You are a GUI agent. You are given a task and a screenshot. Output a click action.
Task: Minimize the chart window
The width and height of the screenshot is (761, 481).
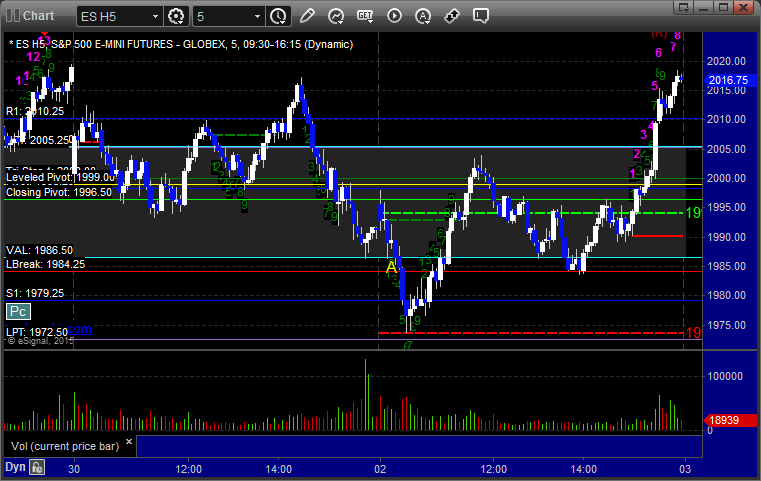704,7
